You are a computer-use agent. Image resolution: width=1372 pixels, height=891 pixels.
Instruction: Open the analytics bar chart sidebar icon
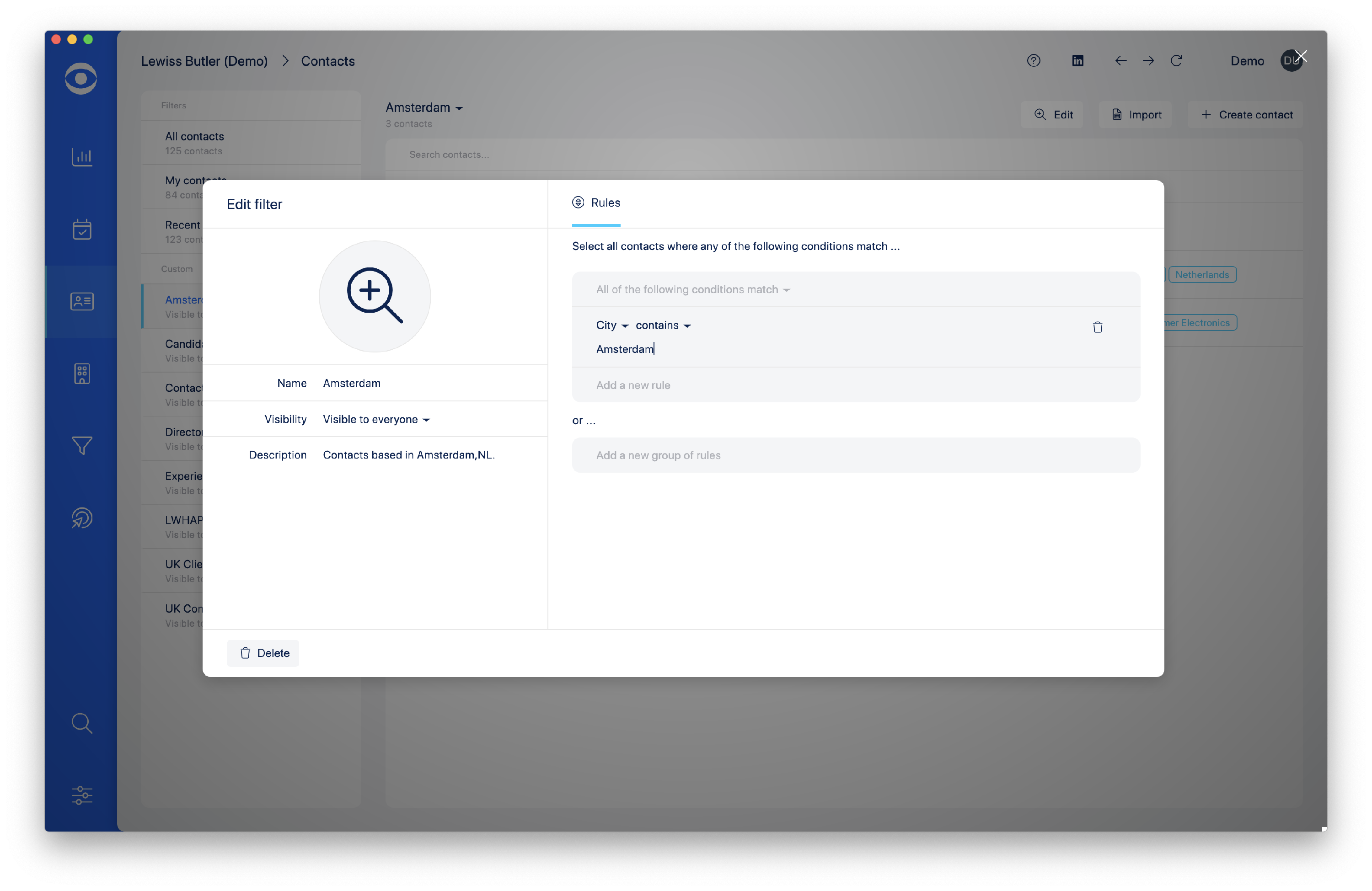(82, 157)
